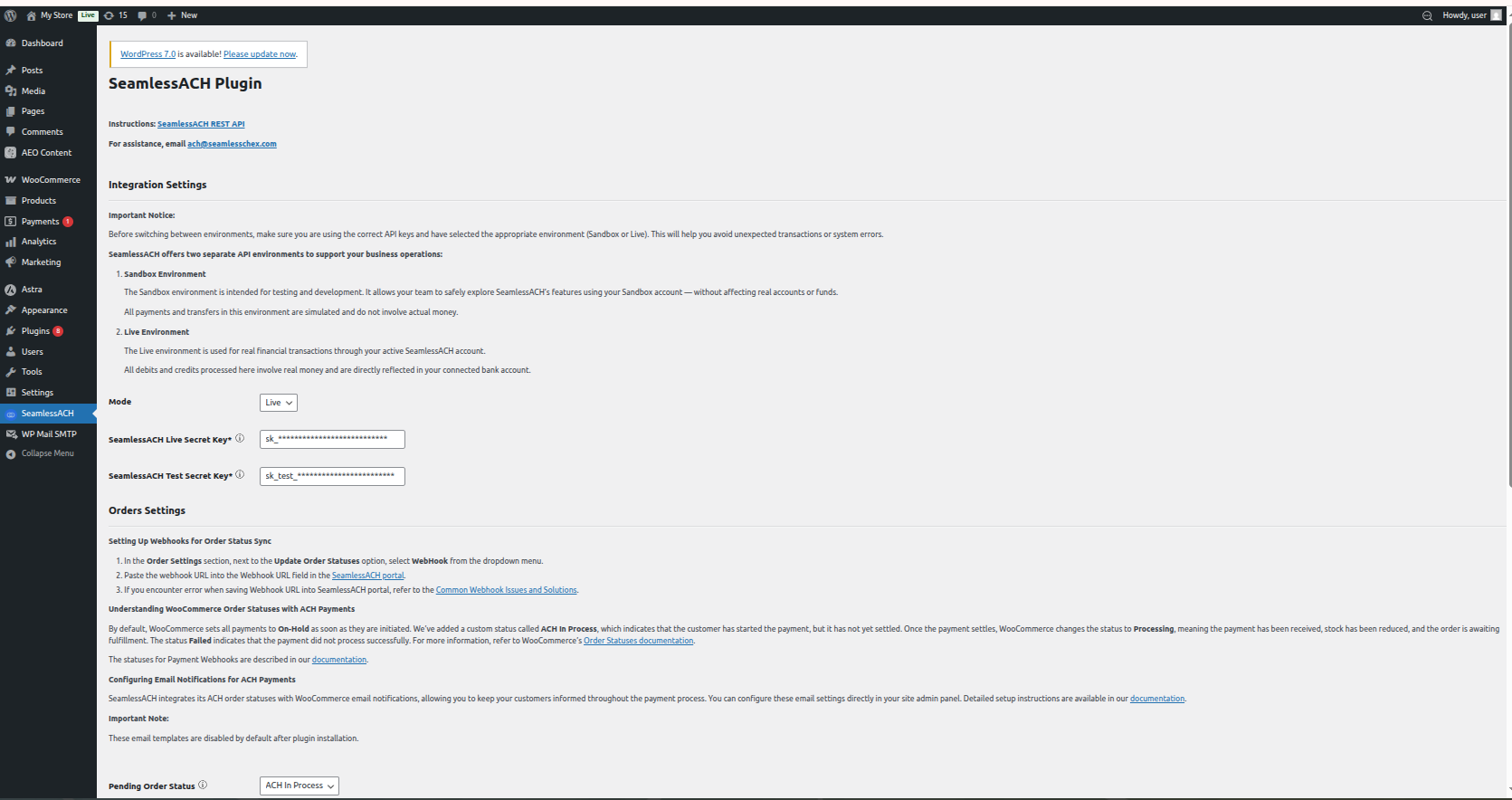Go to WP Mail SMTP in the sidebar
This screenshot has height=800, width=1512.
[x=49, y=434]
